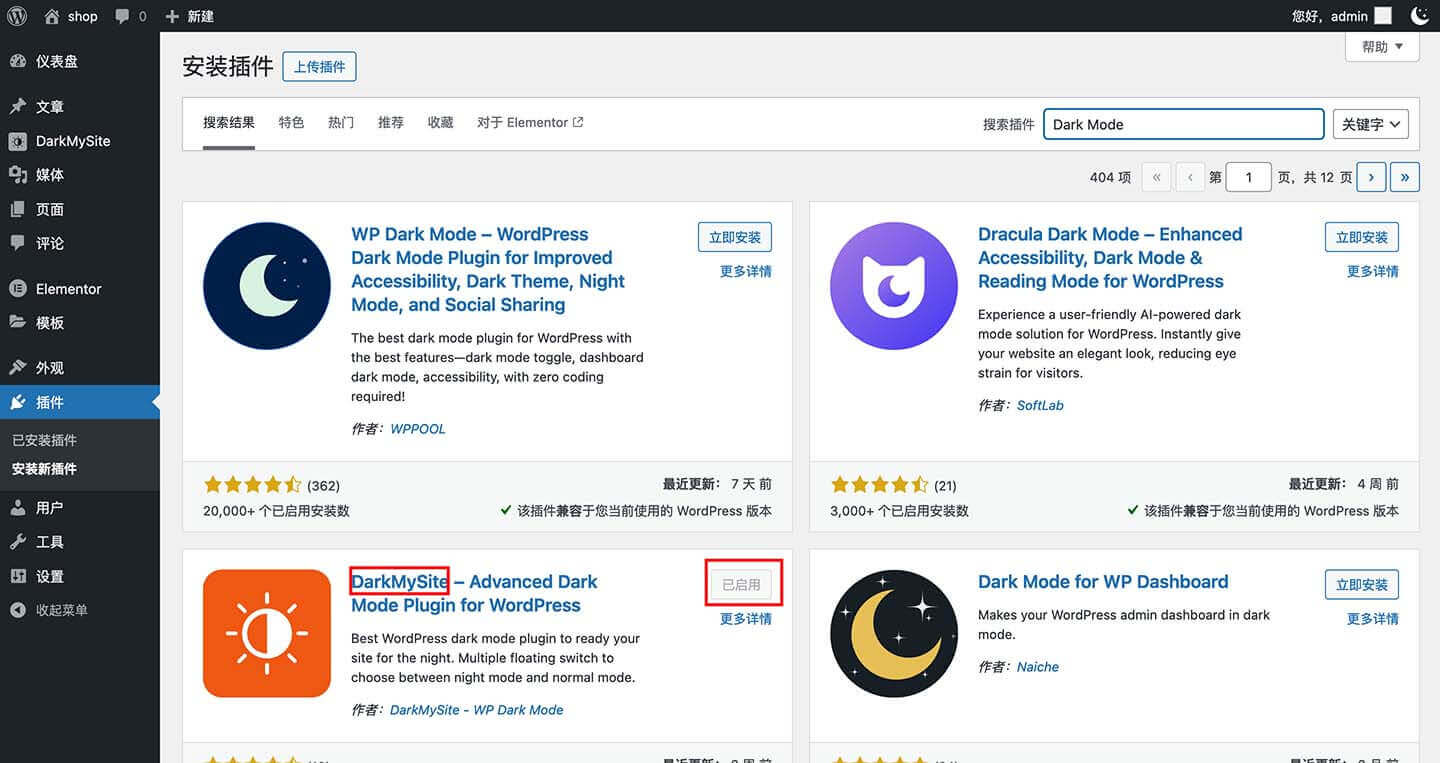The width and height of the screenshot is (1440, 763).
Task: Click the DarkMySite orange sun thumbnail
Action: [x=267, y=634]
